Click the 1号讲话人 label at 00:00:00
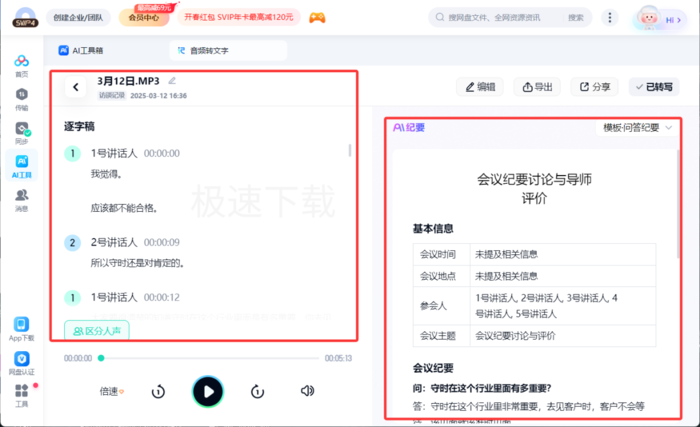 pos(114,154)
